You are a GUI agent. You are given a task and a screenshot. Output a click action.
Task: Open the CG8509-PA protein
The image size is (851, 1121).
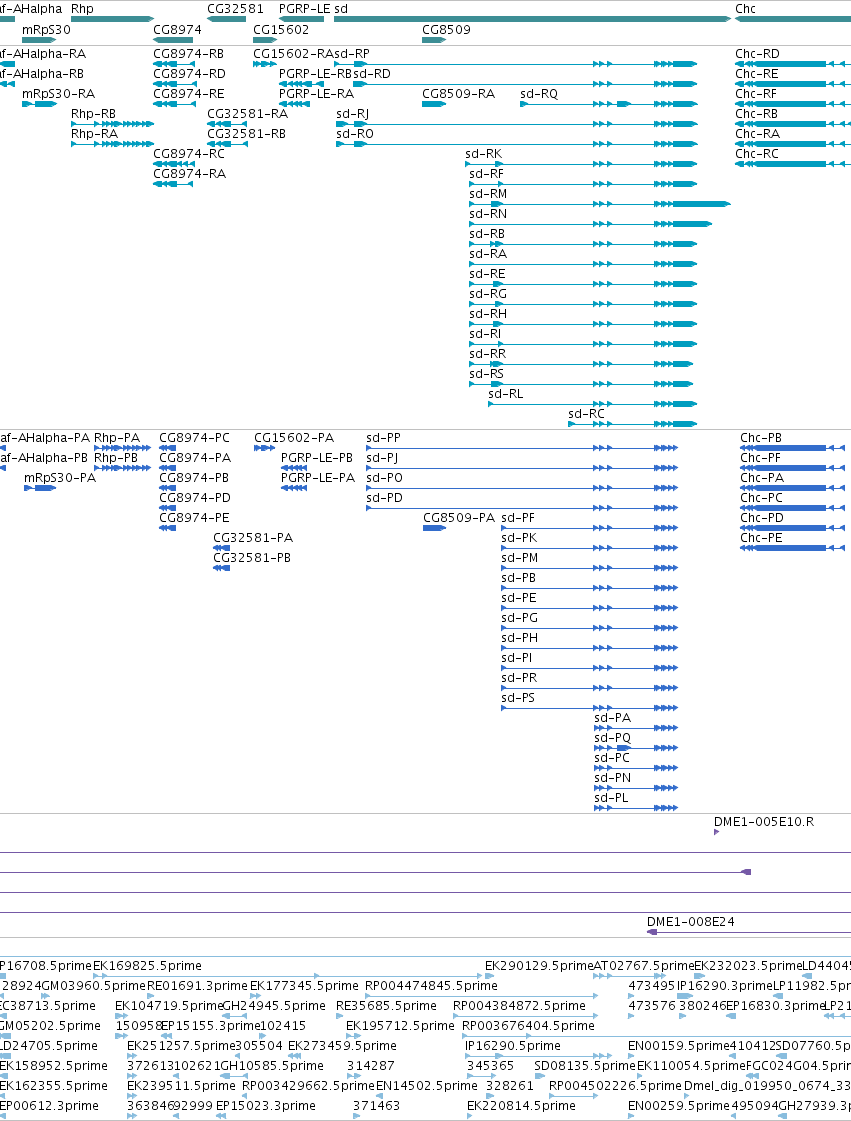(458, 518)
